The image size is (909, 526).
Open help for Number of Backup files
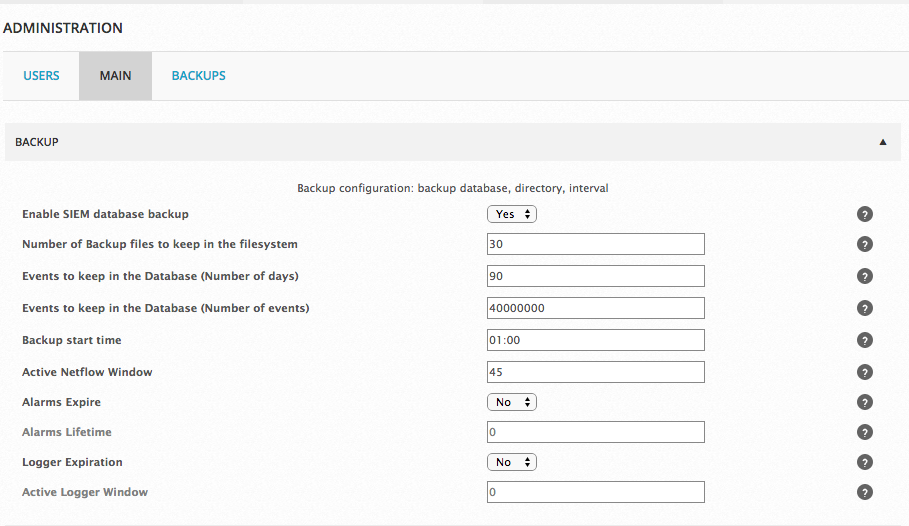click(864, 244)
